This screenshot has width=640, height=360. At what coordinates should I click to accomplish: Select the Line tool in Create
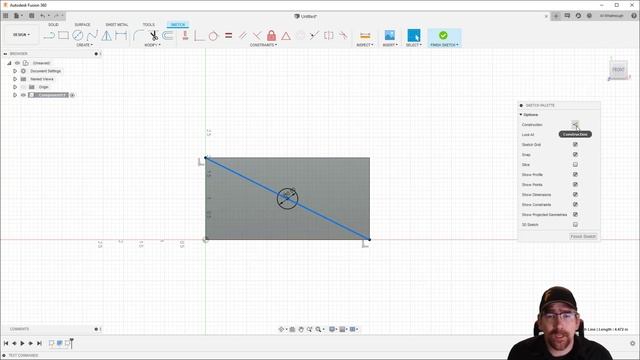(49, 36)
